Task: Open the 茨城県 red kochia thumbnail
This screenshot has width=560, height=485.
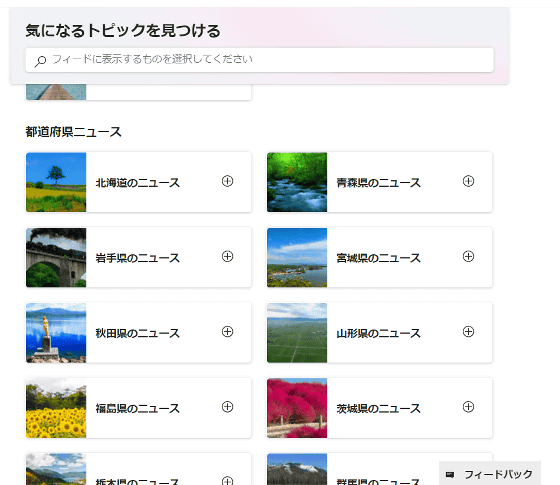Action: (297, 408)
